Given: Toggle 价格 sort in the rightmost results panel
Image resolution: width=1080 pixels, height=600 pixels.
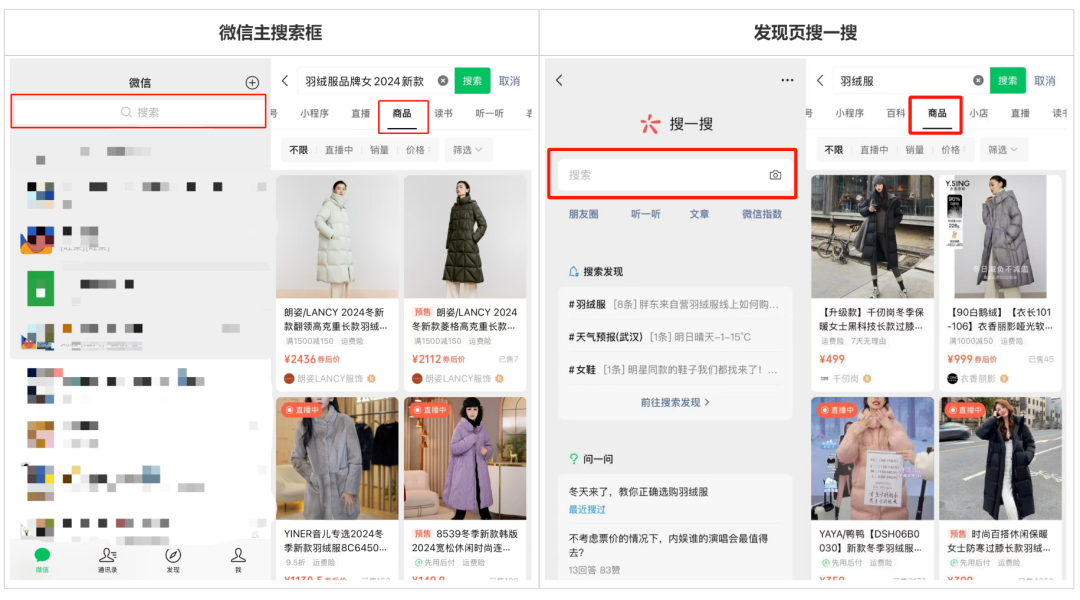Looking at the screenshot, I should coord(951,150).
